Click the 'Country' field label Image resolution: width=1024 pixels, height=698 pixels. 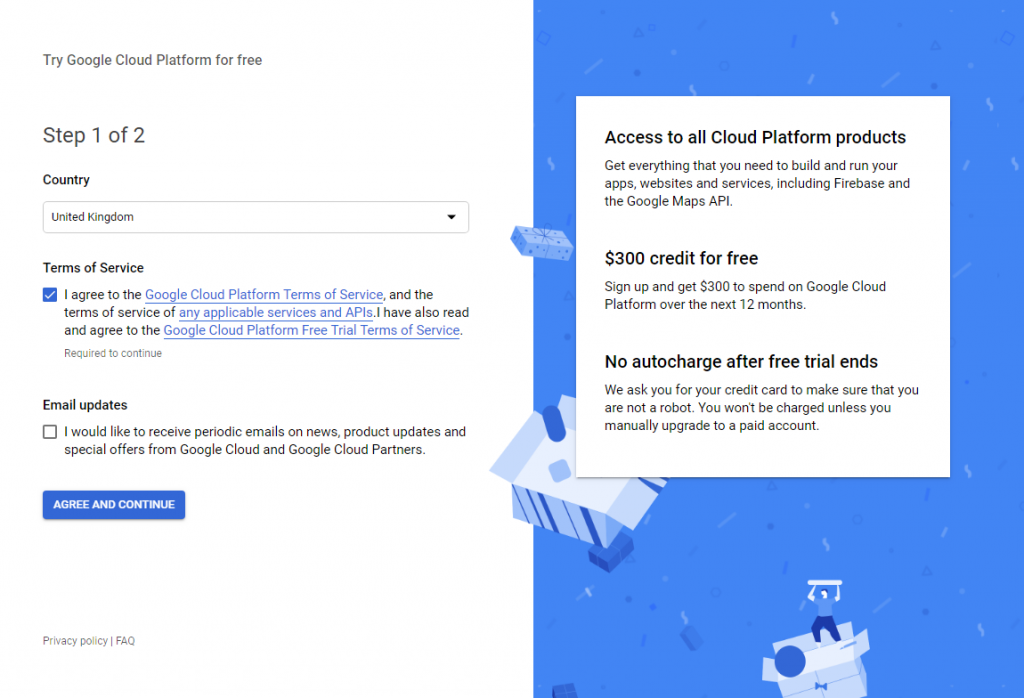(x=66, y=180)
